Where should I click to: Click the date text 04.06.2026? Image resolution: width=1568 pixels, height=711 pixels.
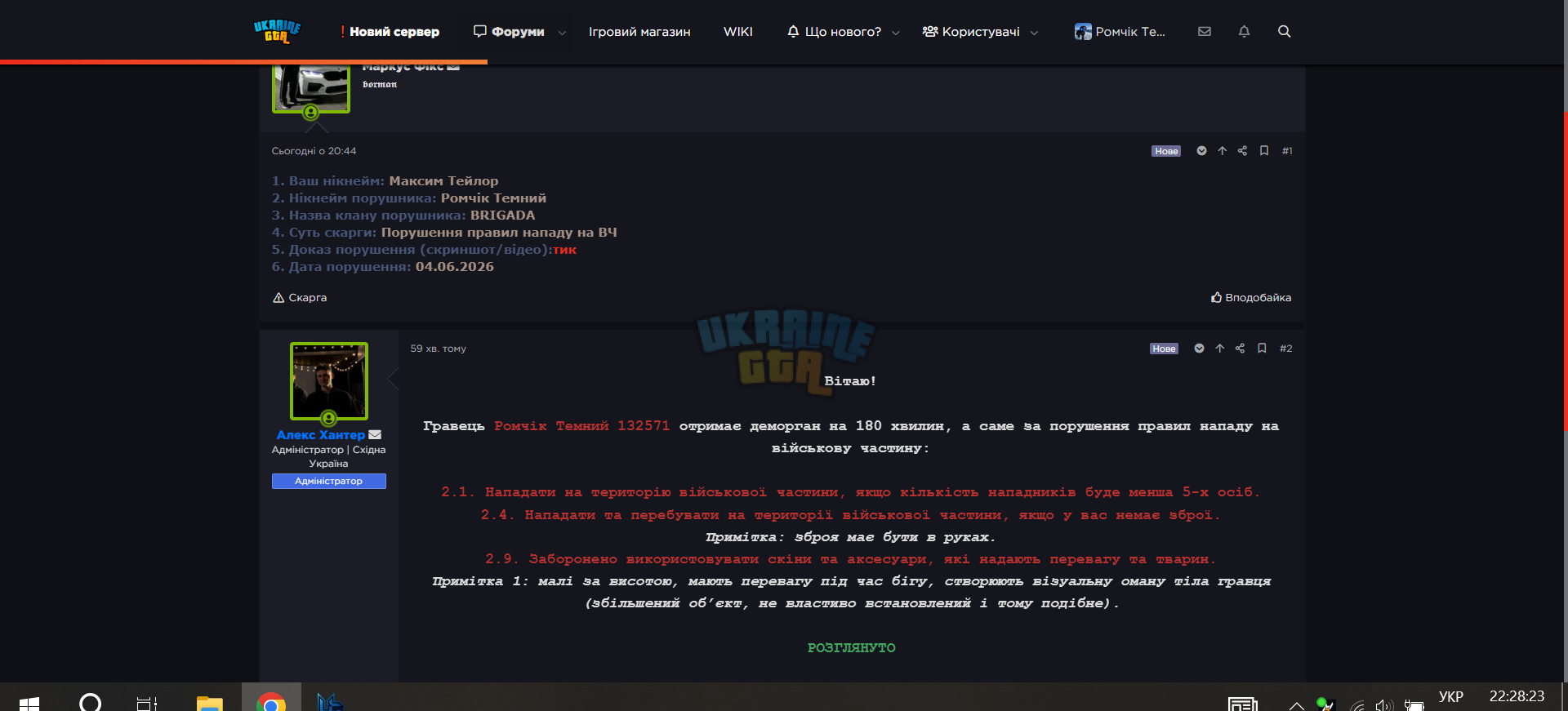[454, 267]
